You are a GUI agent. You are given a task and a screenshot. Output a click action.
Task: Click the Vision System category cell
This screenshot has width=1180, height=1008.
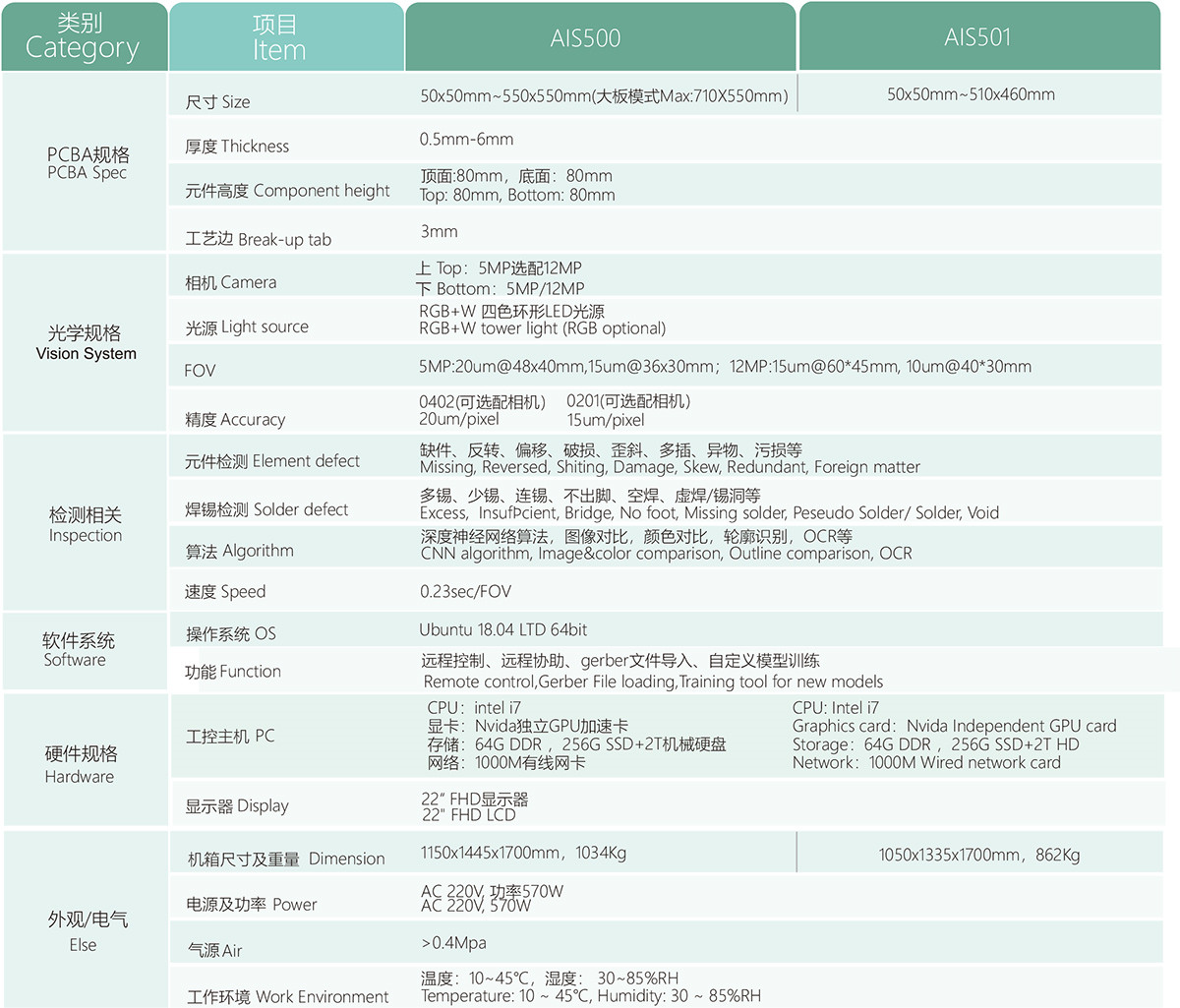click(x=86, y=342)
